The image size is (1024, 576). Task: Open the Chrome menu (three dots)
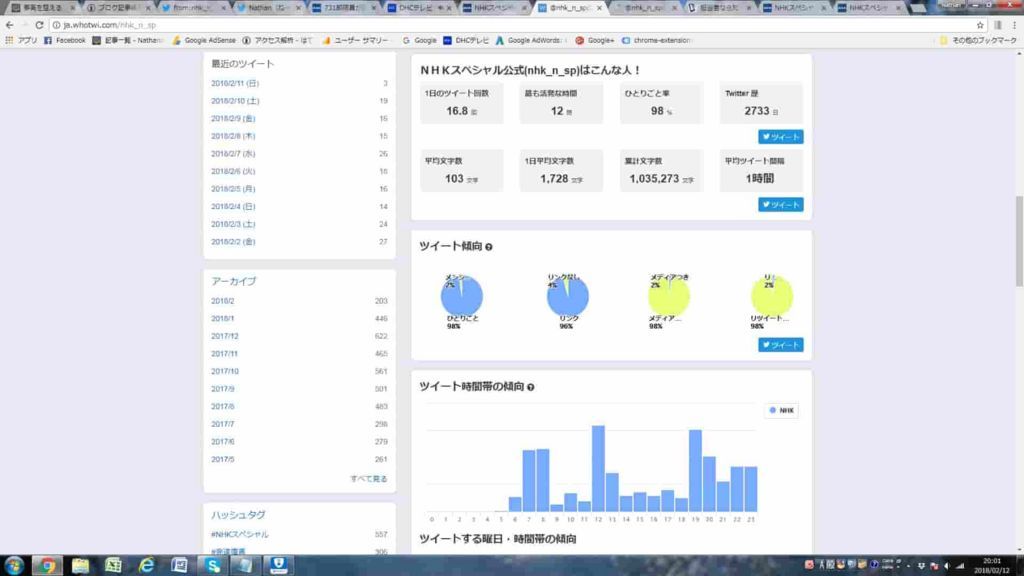point(1014,25)
